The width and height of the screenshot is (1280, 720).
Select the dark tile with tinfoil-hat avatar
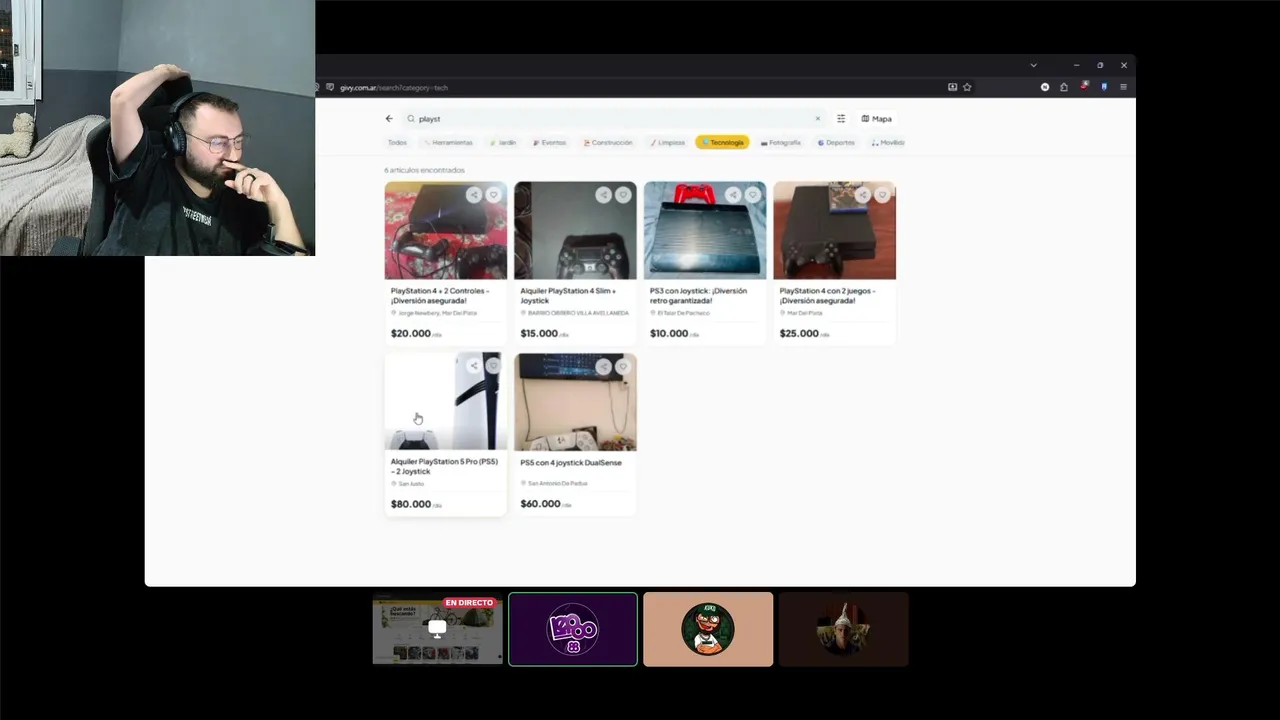point(844,629)
